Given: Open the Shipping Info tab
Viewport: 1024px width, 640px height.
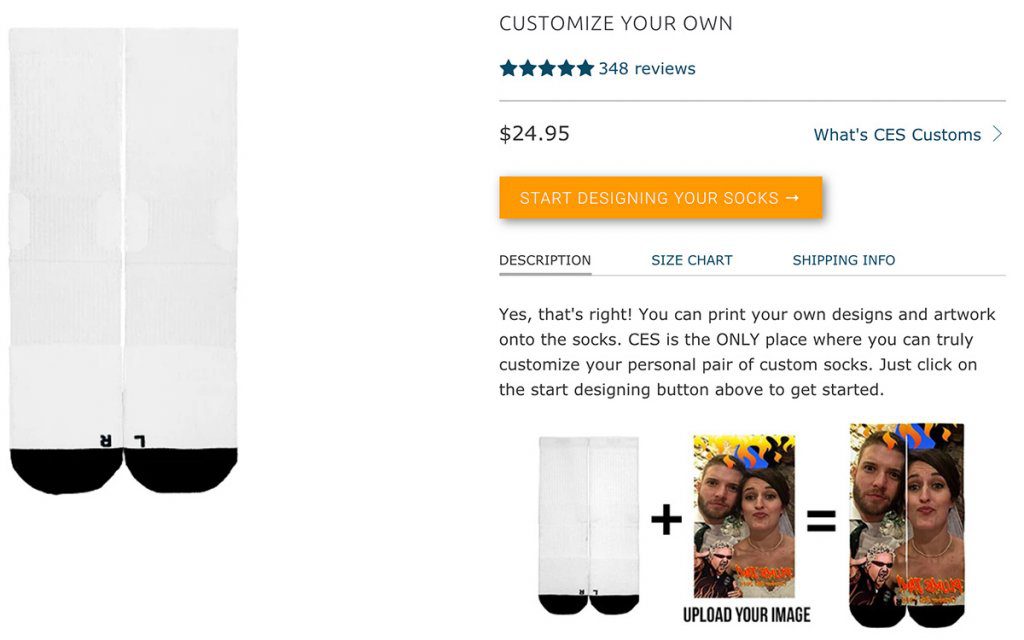Looking at the screenshot, I should point(844,260).
